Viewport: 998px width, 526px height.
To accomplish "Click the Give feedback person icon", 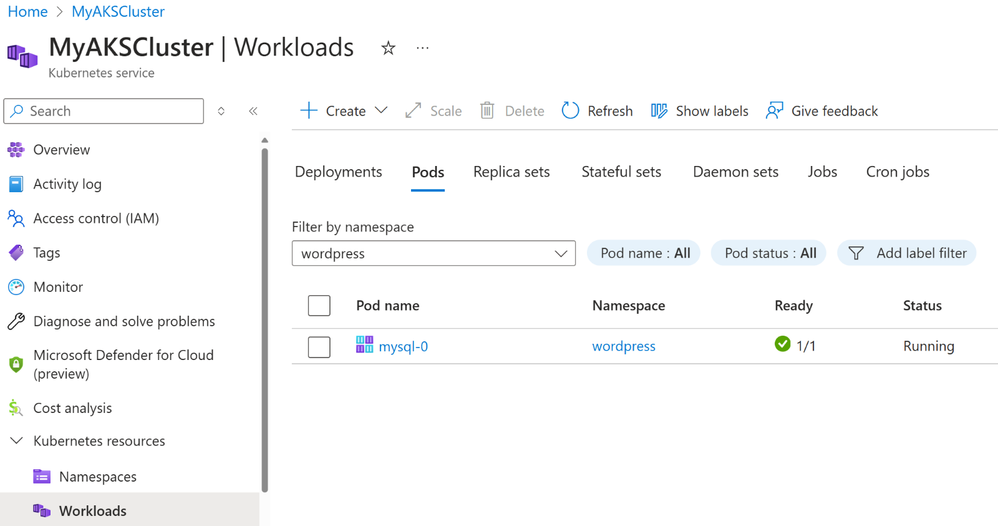I will pyautogui.click(x=774, y=111).
